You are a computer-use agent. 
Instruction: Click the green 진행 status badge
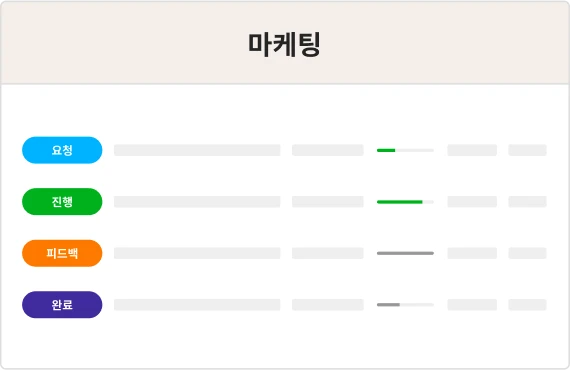point(62,201)
